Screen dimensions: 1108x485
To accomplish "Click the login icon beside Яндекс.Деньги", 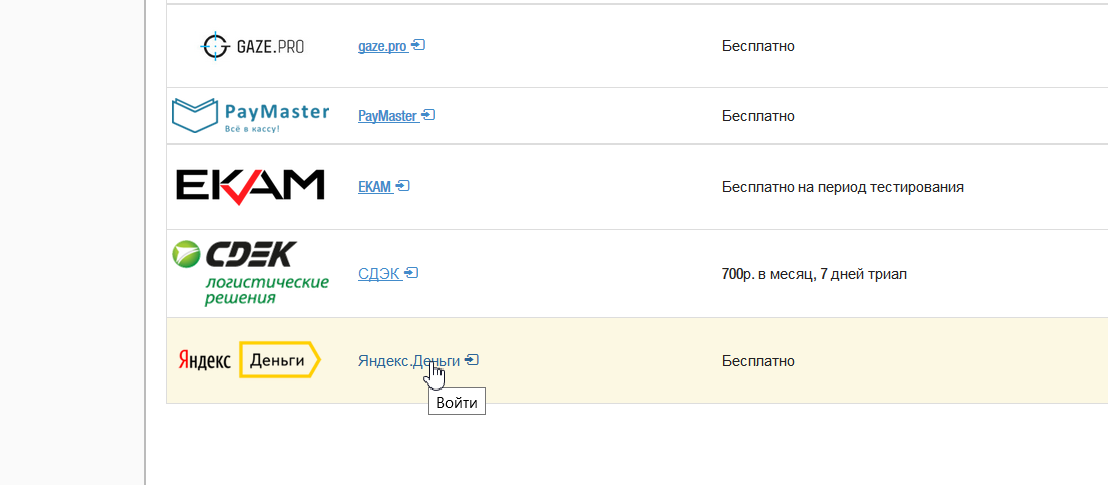I will (x=473, y=360).
